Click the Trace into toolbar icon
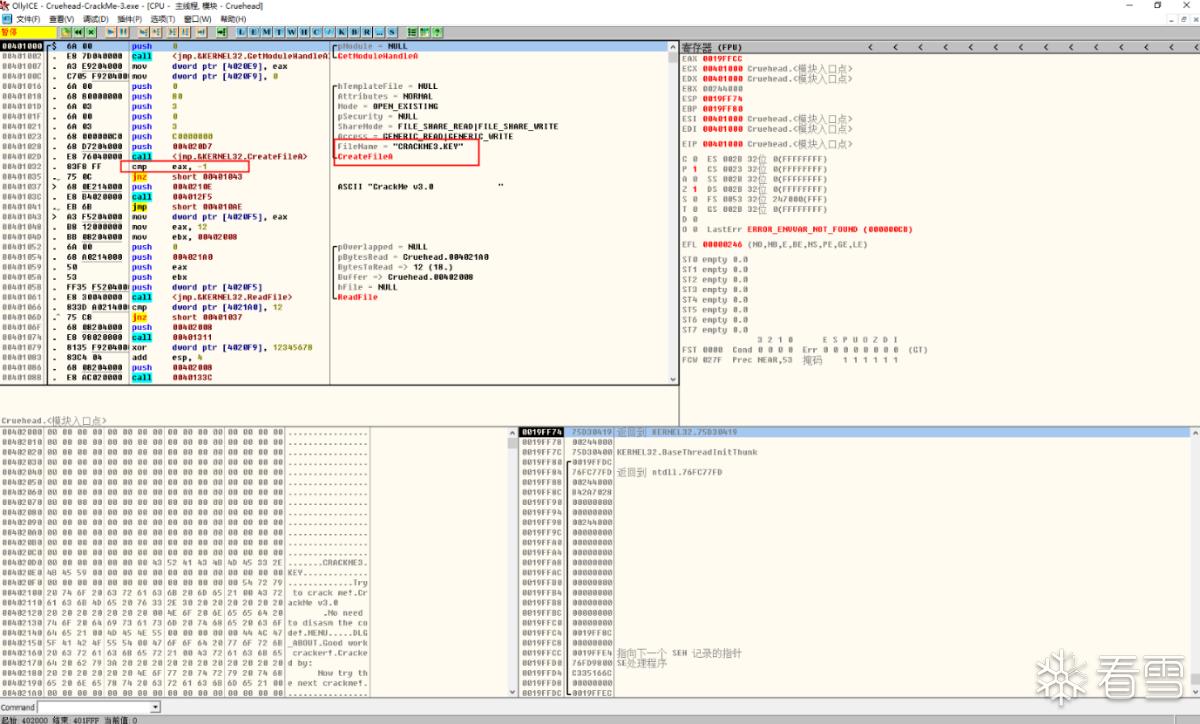This screenshot has width=1200, height=724. (172, 32)
